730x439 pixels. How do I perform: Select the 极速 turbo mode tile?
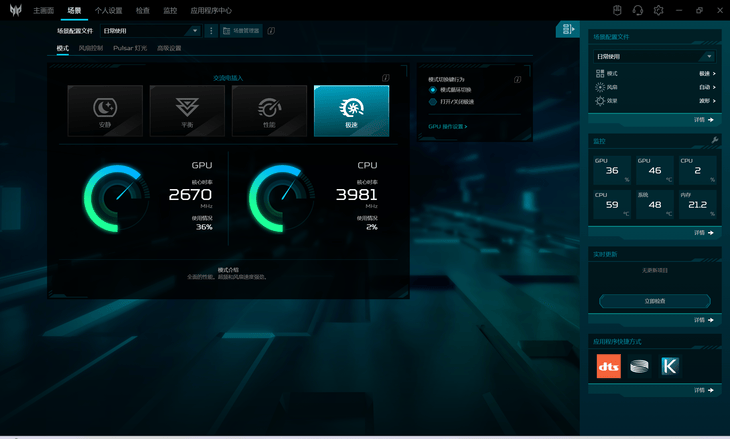coord(351,111)
